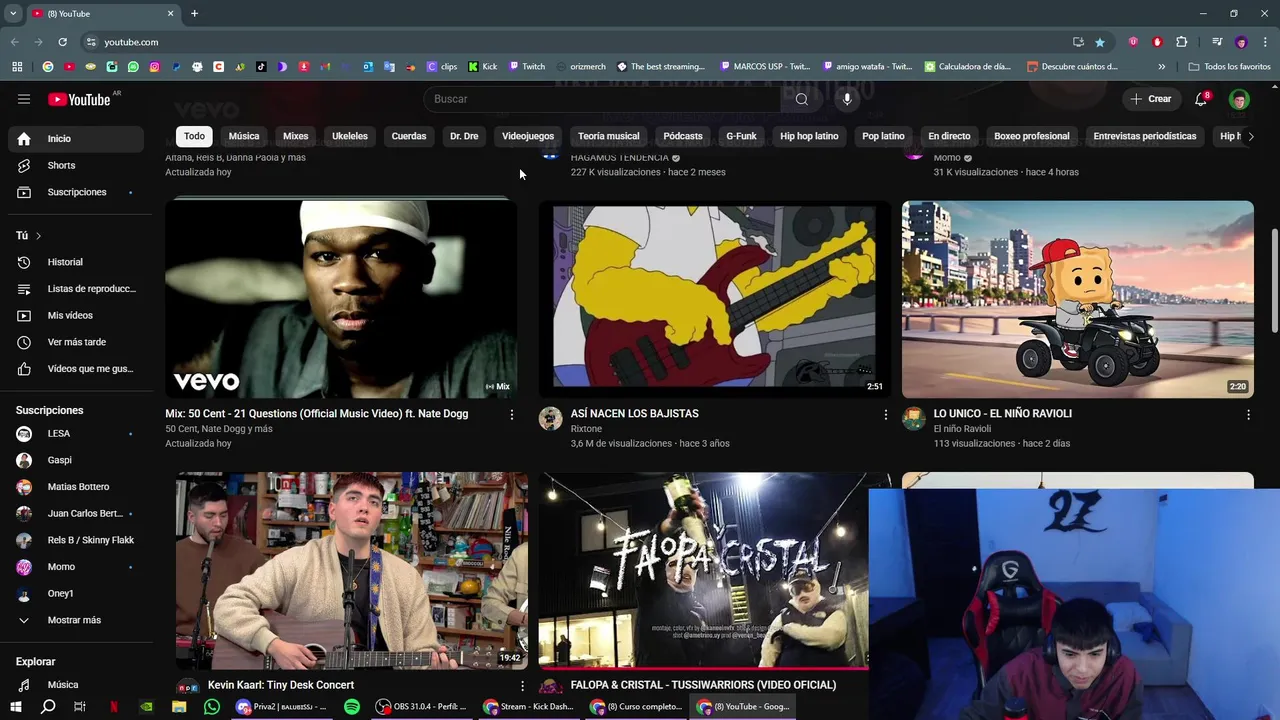Click the Chrome address bar
Image resolution: width=1280 pixels, height=720 pixels.
[575, 42]
